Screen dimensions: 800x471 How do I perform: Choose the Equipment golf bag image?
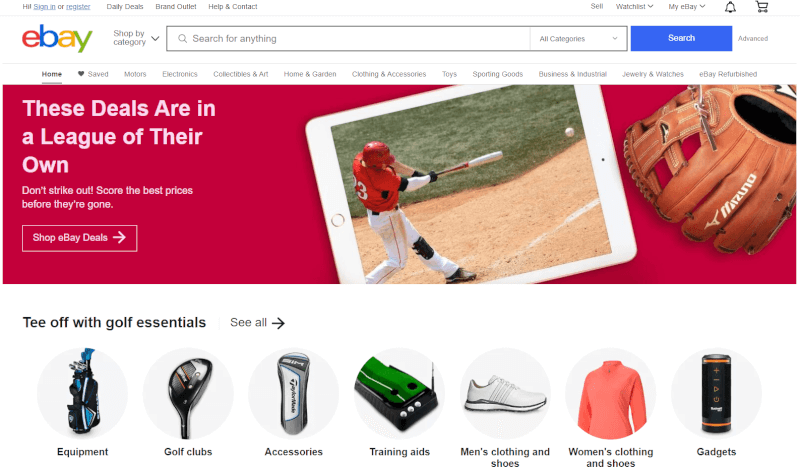(x=83, y=393)
